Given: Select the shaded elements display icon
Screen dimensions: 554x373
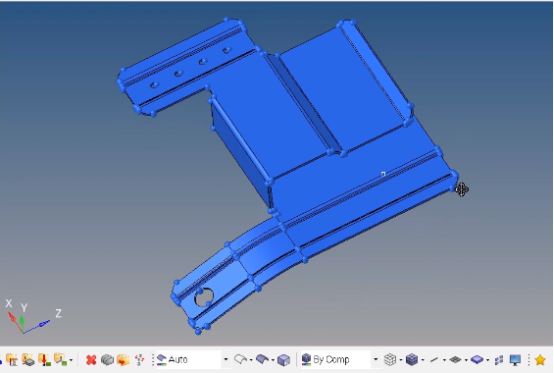Looking at the screenshot, I should pos(412,360).
